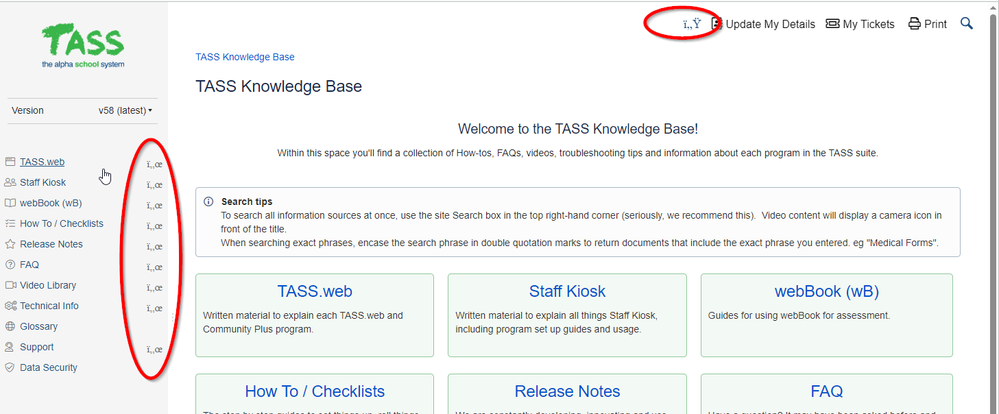
Task: Click the Staff Kiosk card description text
Action: [x=557, y=322]
